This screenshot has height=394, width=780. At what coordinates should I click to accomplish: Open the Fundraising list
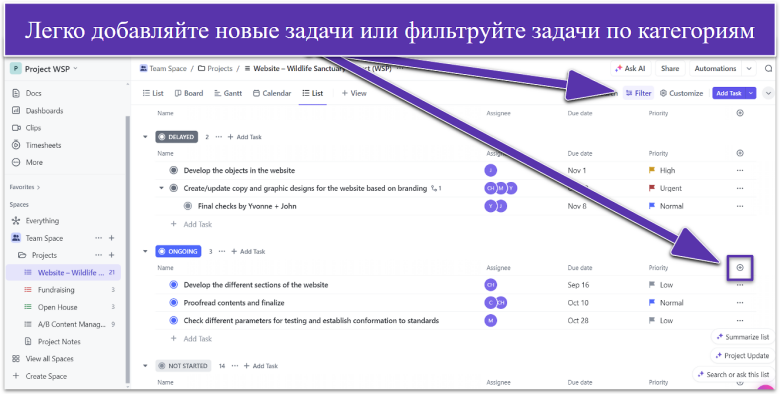pyautogui.click(x=56, y=290)
